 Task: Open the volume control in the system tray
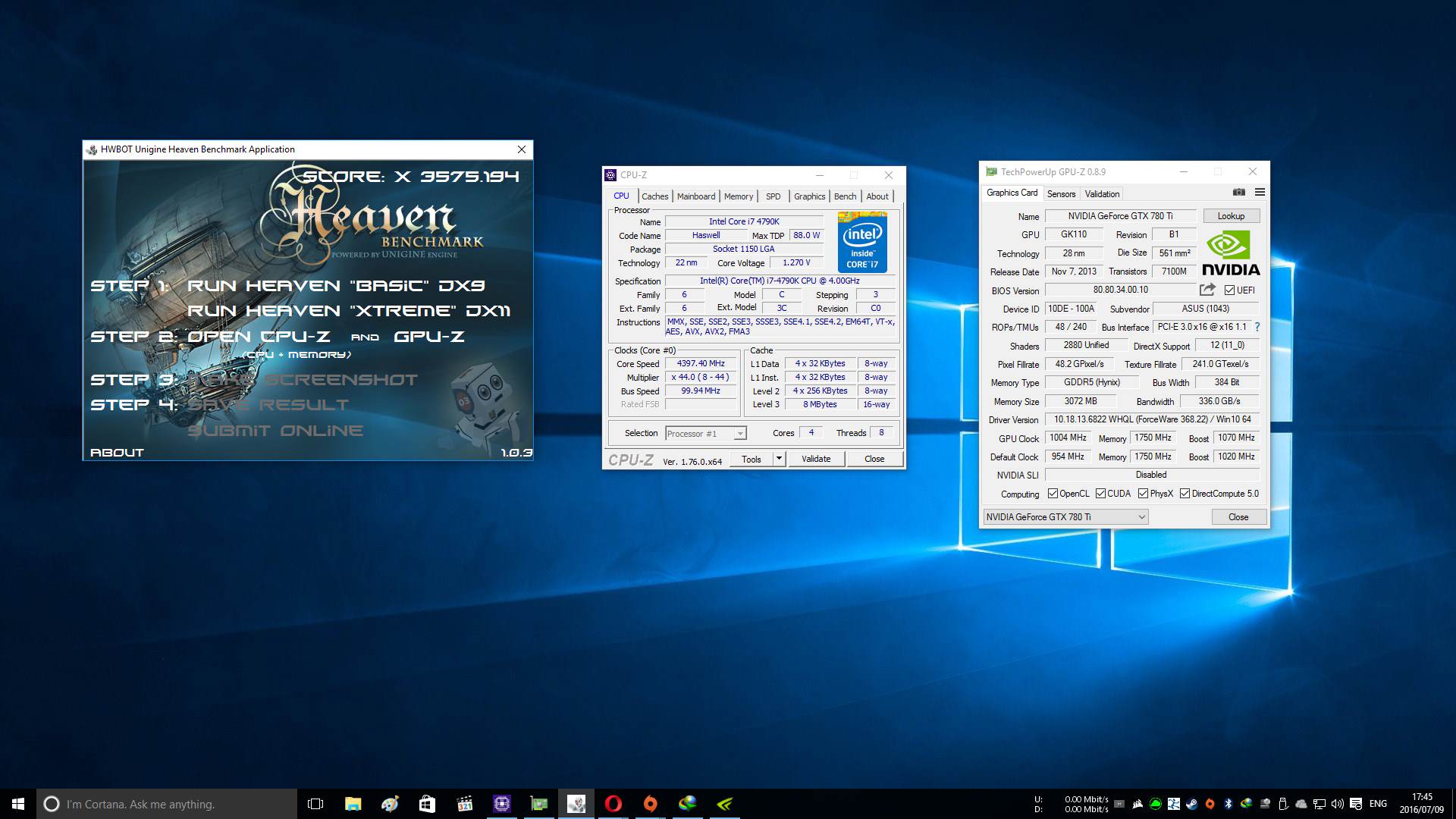coord(1338,804)
